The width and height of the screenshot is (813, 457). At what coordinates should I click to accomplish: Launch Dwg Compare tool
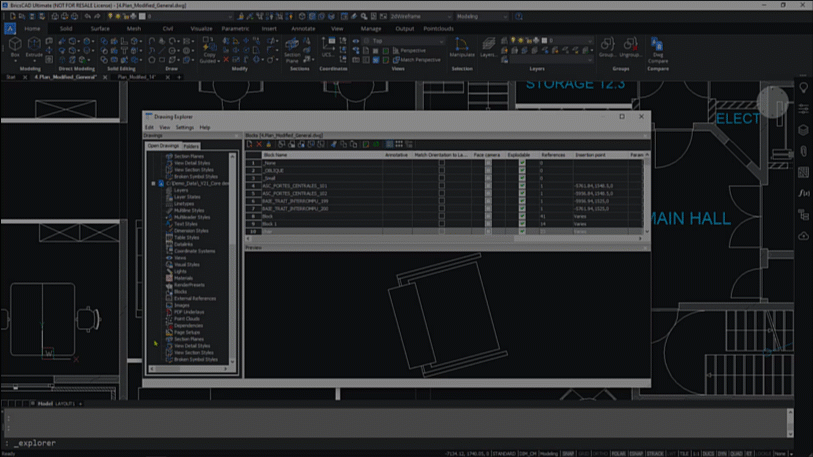tap(657, 50)
